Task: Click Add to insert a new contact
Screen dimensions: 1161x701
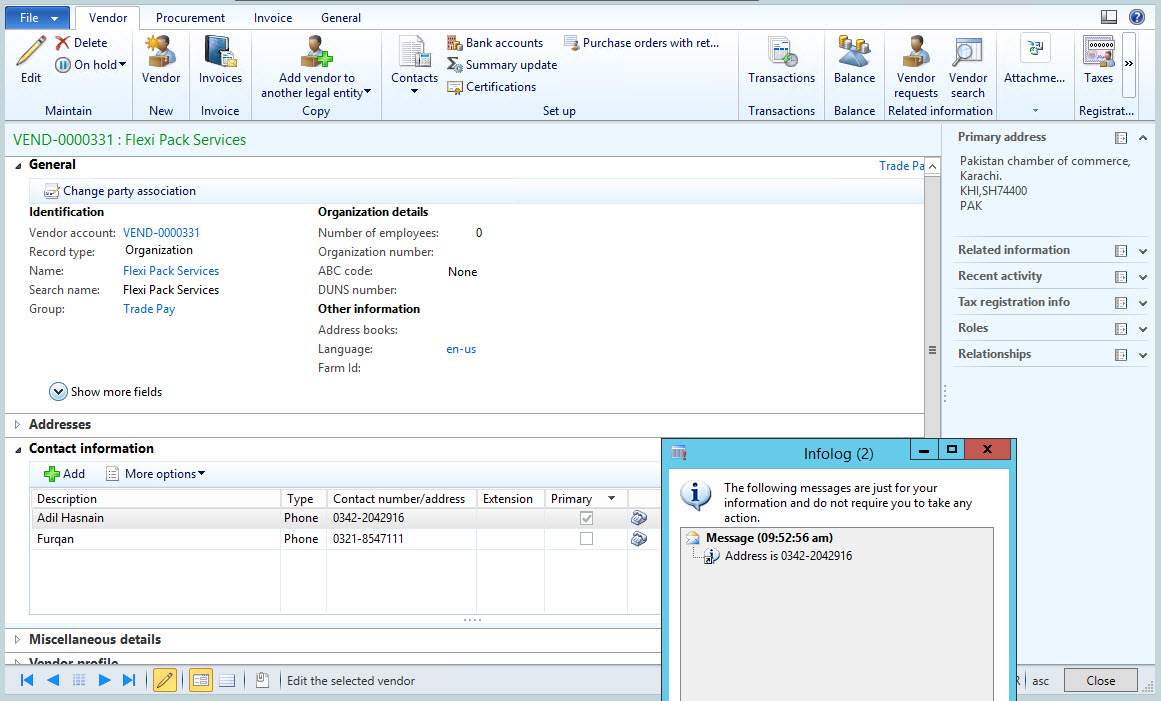Action: point(63,473)
